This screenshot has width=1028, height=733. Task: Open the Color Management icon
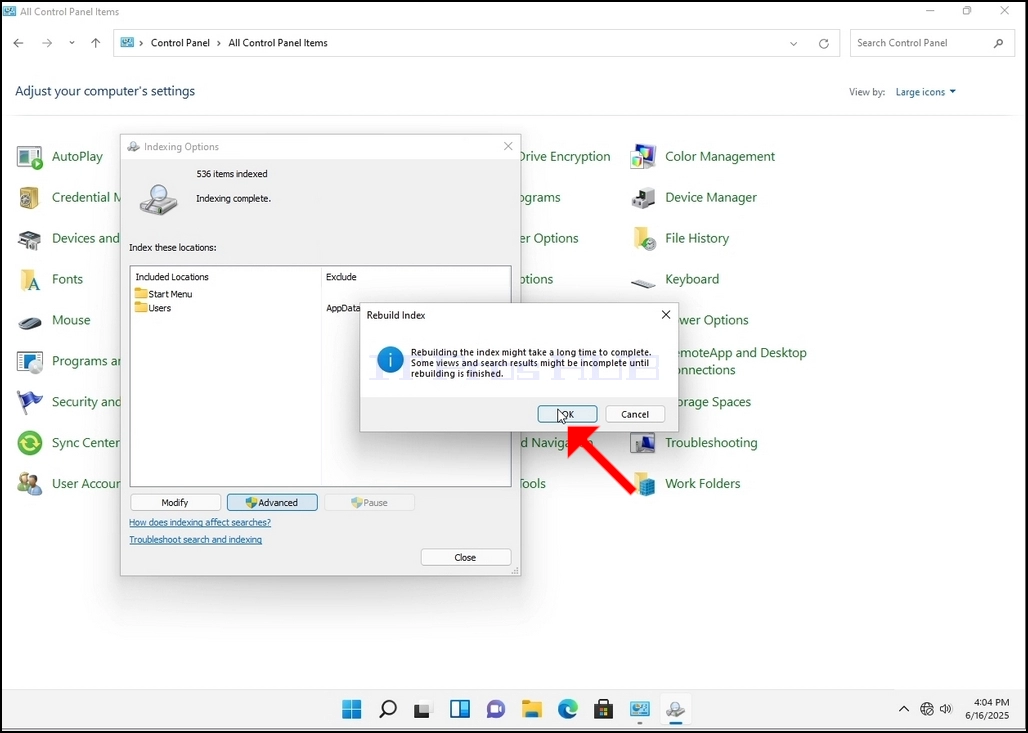[x=642, y=157]
